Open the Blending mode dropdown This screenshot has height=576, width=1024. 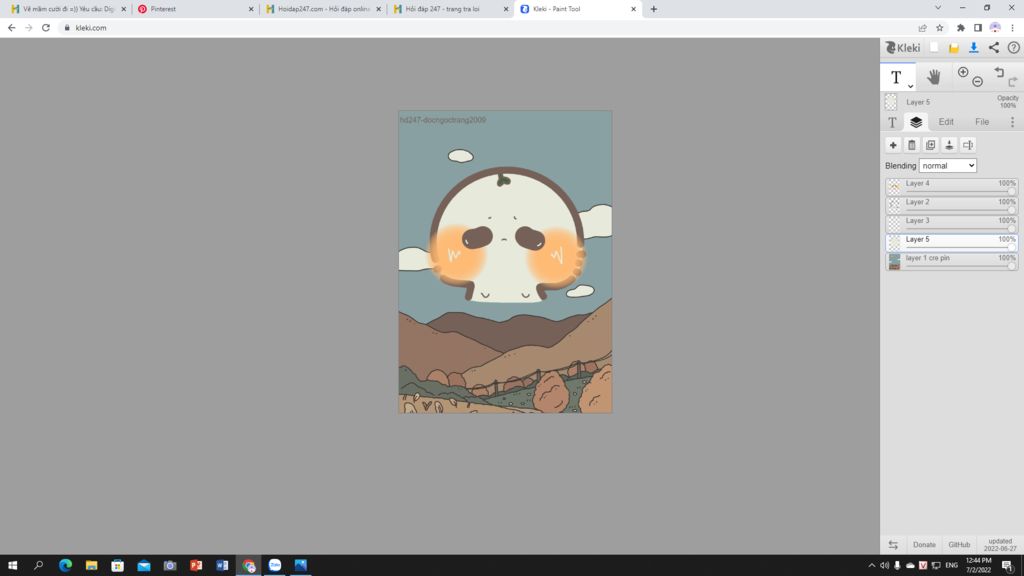tap(948, 166)
